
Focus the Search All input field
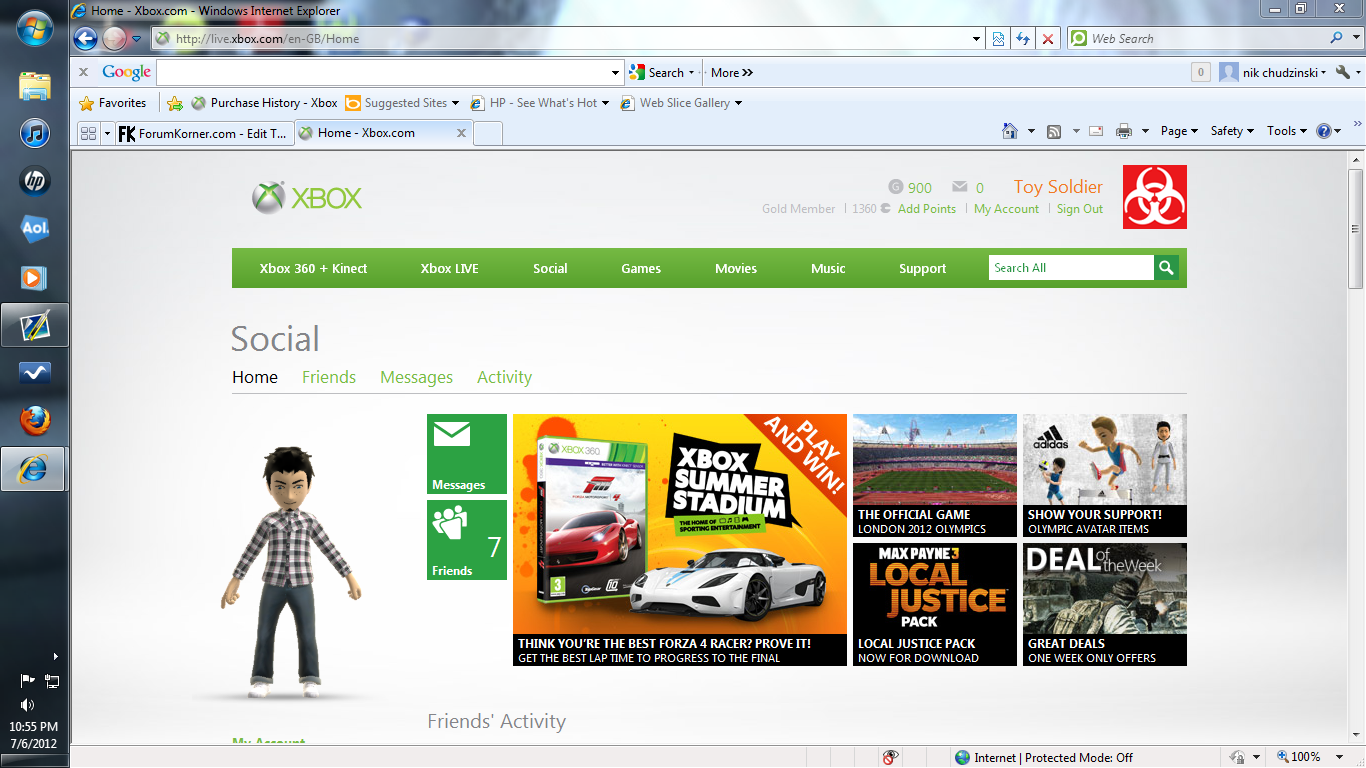point(1071,268)
